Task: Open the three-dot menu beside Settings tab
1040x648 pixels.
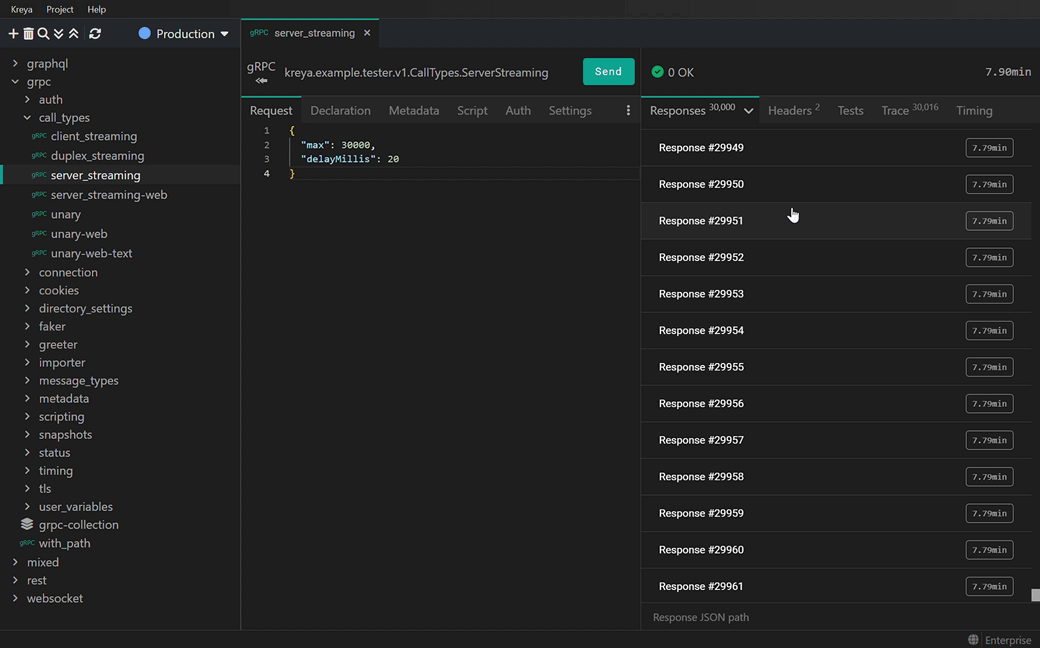Action: click(628, 111)
